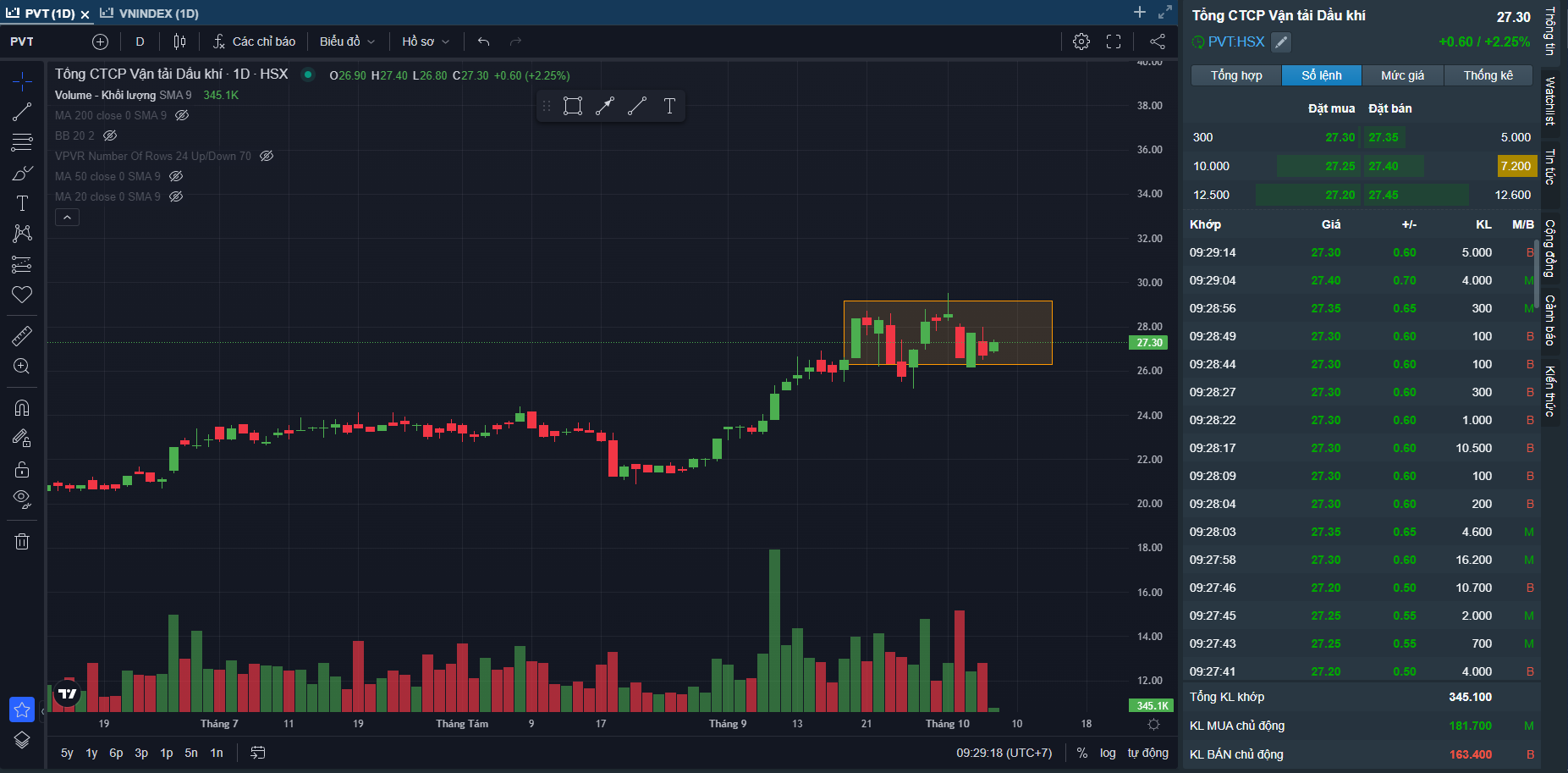Edit the PVT:HSX symbol with pencil
Image resolution: width=1568 pixels, height=773 pixels.
(1282, 41)
